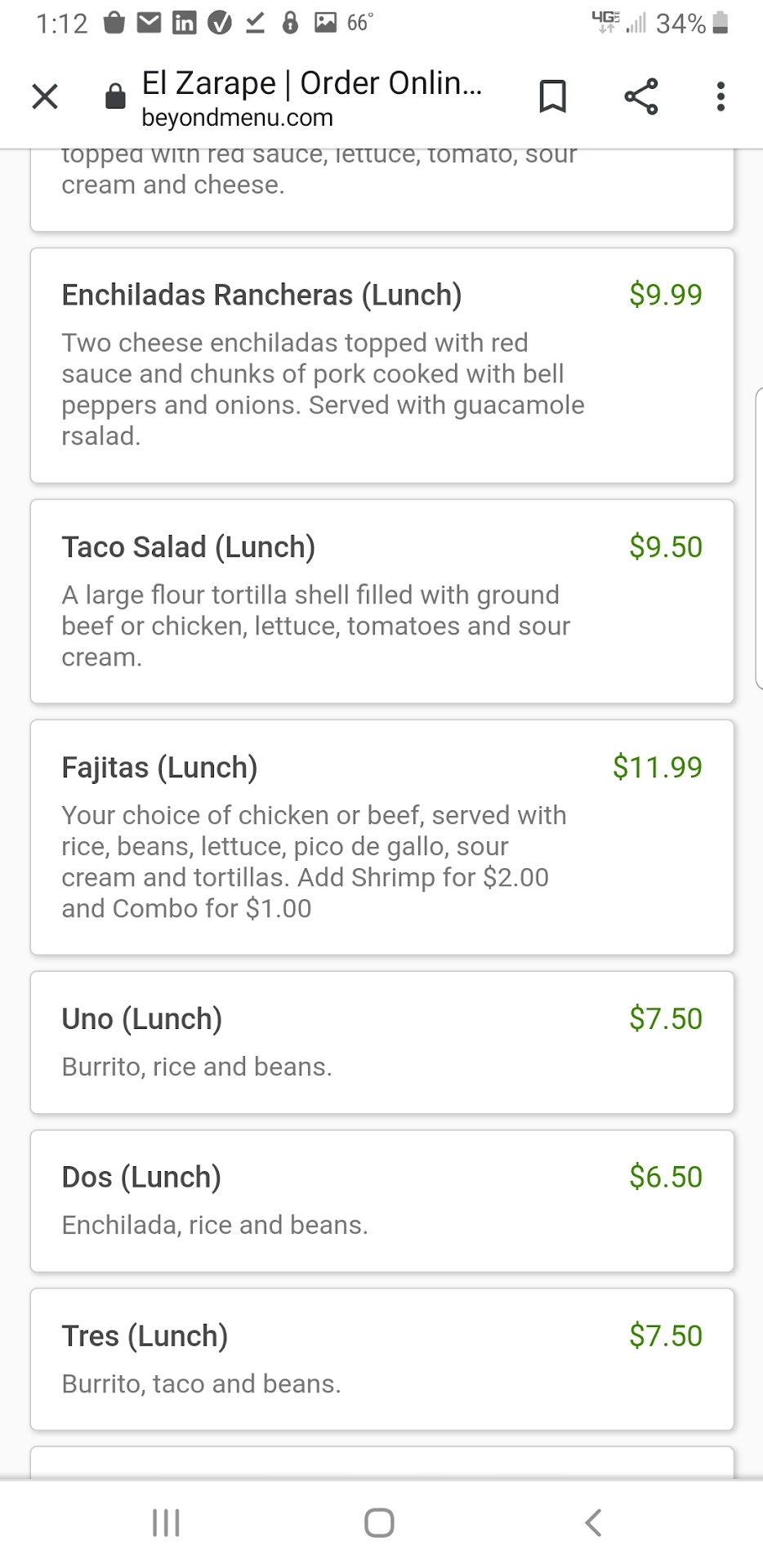Tap the bookmark icon in the toolbar
This screenshot has height=1568, width=763.
pos(552,96)
